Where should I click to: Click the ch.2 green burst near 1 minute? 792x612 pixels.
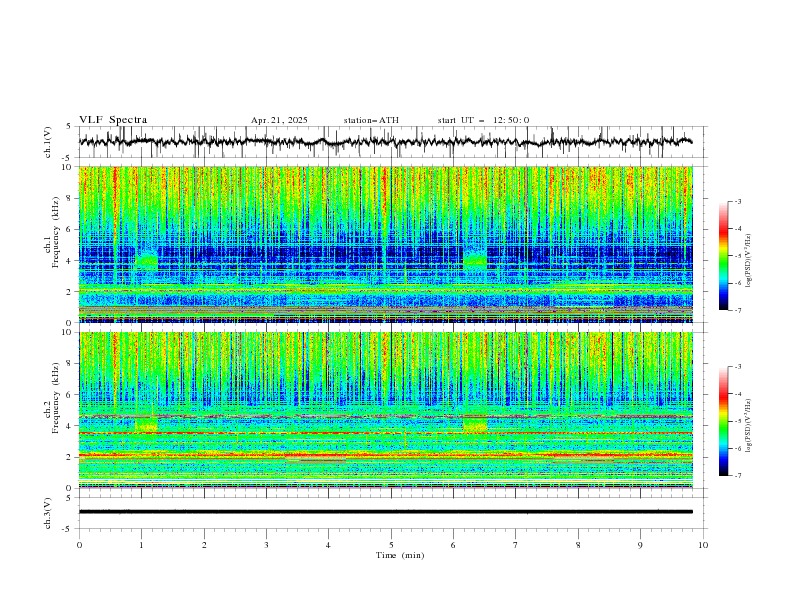tap(146, 425)
